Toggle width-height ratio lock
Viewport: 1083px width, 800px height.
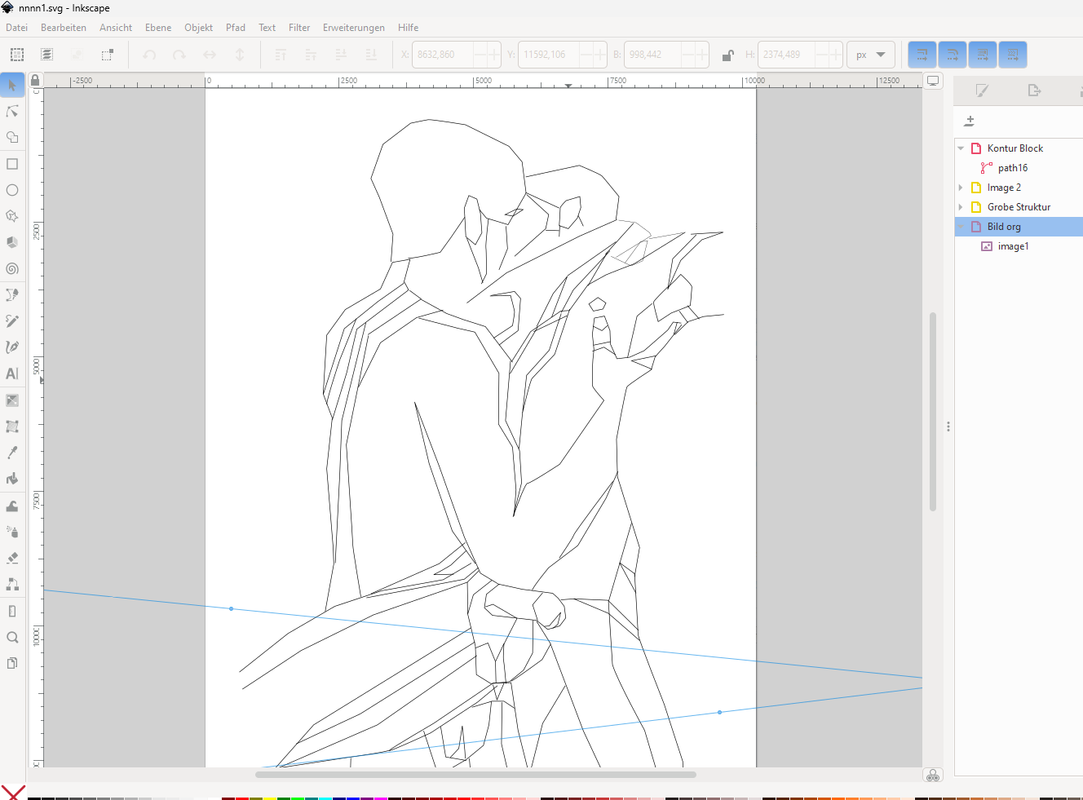coord(727,55)
